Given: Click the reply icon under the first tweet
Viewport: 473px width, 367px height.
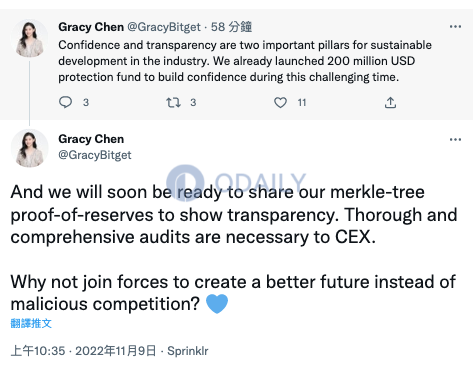Looking at the screenshot, I should 65,102.
